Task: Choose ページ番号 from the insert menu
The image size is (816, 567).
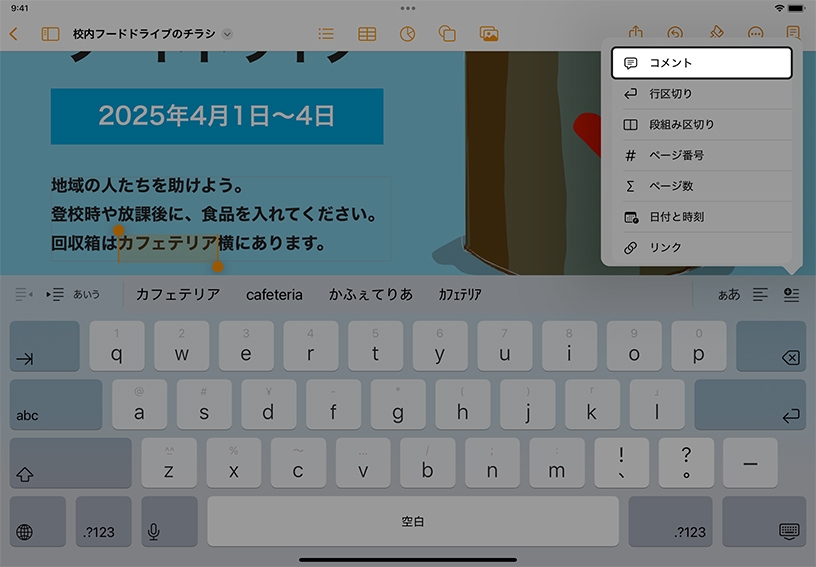Action: (701, 155)
